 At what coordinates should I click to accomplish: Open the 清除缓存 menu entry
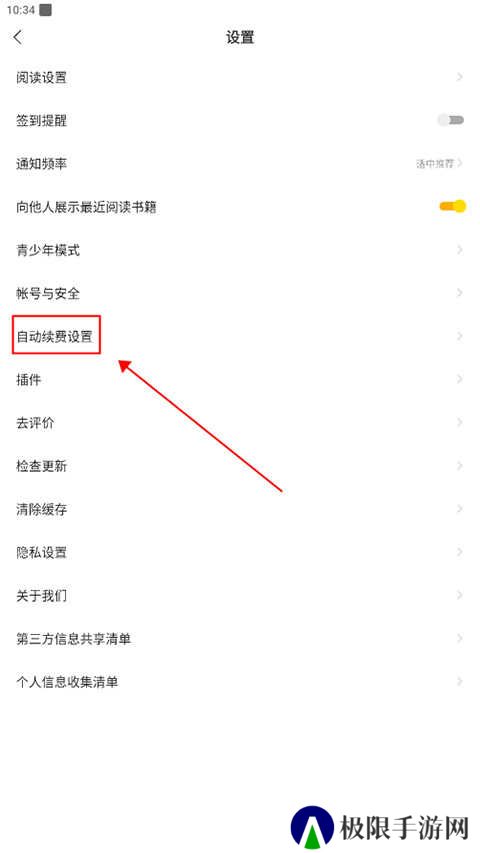click(240, 509)
